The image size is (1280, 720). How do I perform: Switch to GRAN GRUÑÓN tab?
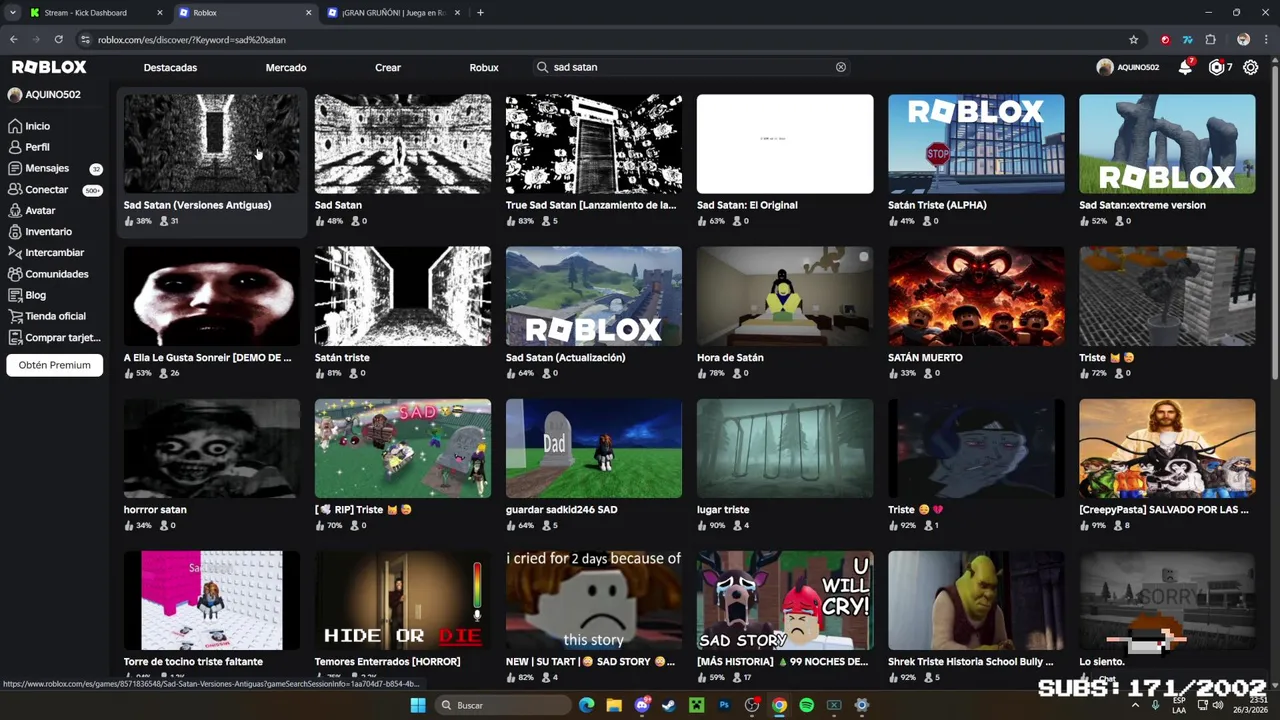coord(395,13)
